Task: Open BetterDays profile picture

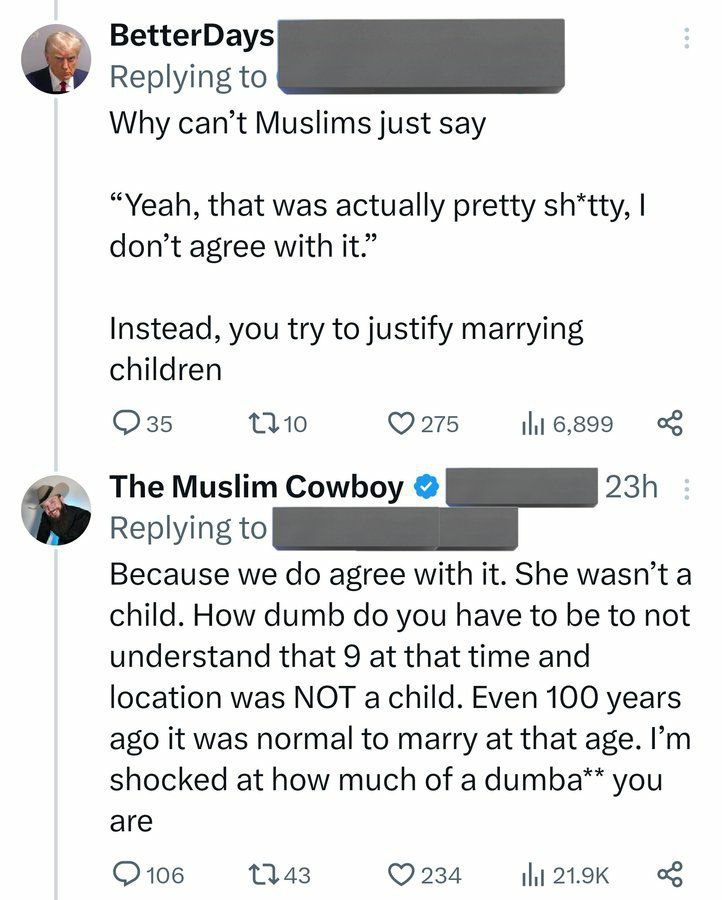Action: [x=57, y=59]
